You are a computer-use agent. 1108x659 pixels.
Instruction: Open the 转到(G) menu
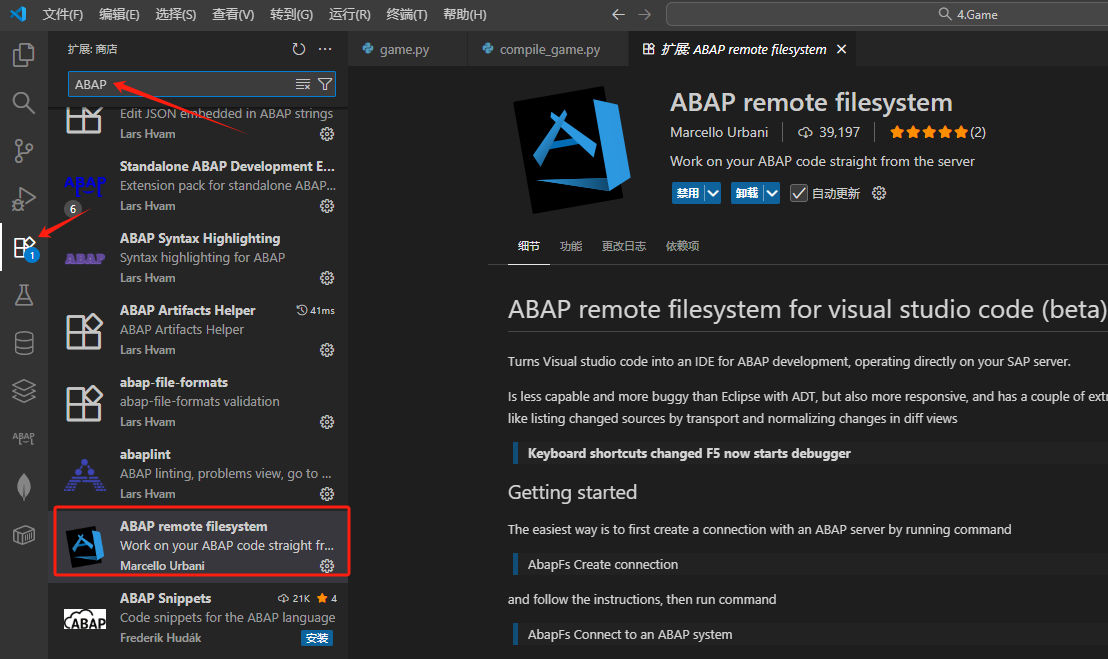[292, 14]
